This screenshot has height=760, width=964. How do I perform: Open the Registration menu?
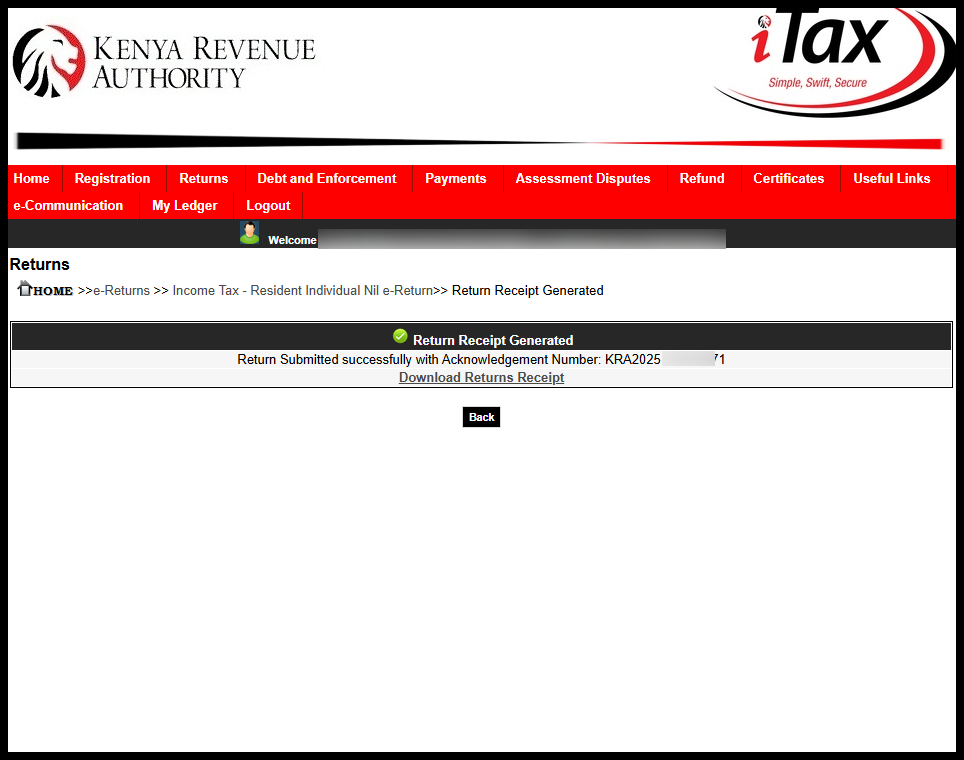113,178
